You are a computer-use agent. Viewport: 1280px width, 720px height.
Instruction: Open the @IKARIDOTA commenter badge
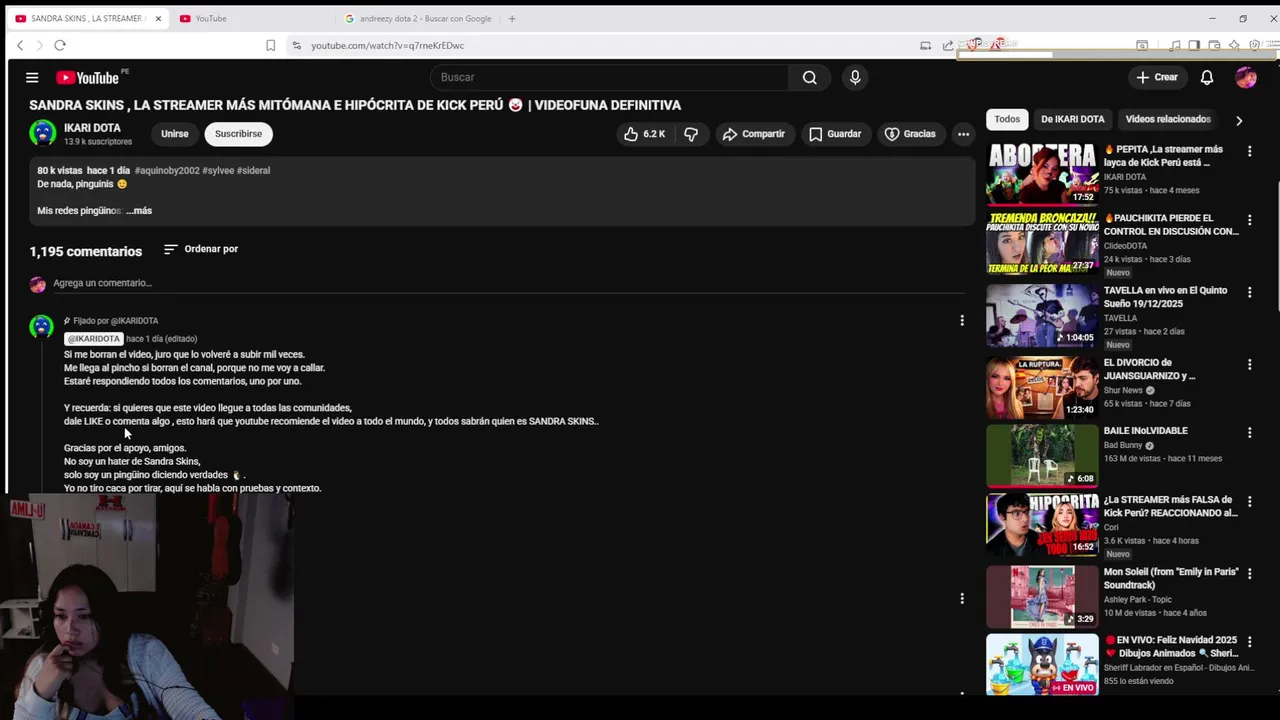pos(94,339)
